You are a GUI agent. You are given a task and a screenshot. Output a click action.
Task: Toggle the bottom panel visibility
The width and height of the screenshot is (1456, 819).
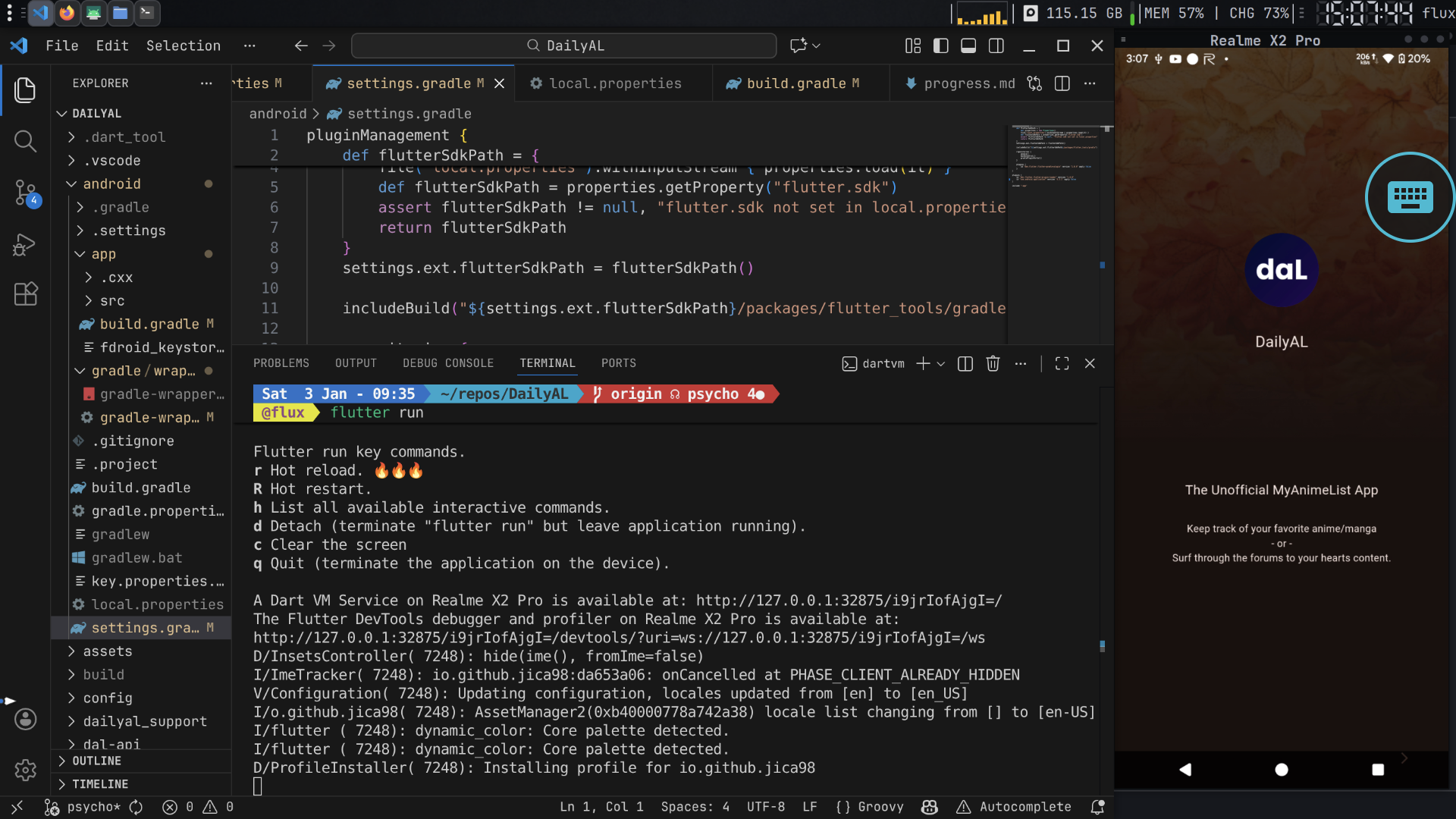(x=968, y=46)
